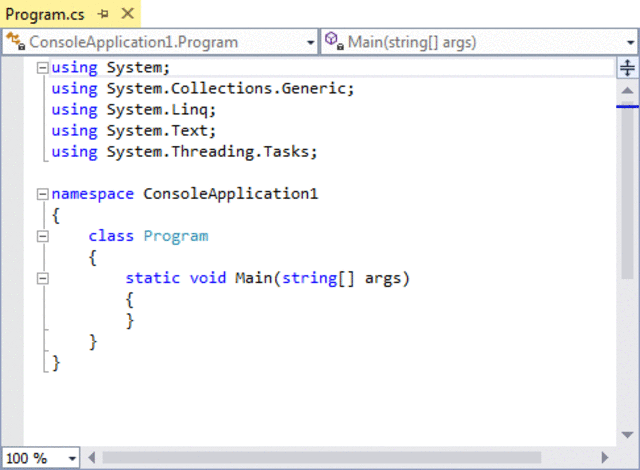Collapse the using directives block
This screenshot has height=470, width=640.
42,68
